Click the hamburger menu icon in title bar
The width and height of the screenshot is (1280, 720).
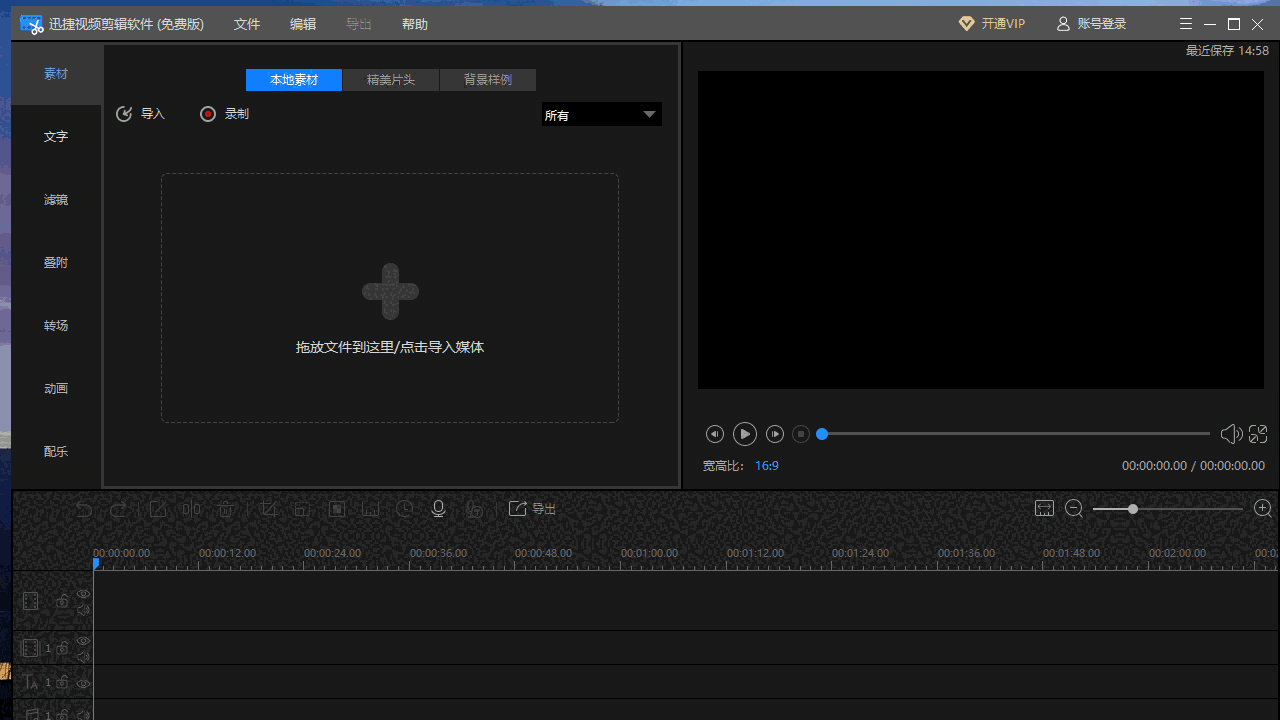(x=1186, y=24)
